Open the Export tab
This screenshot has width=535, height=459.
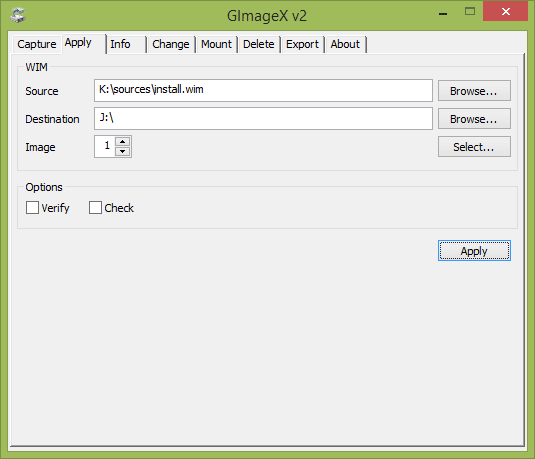click(302, 44)
